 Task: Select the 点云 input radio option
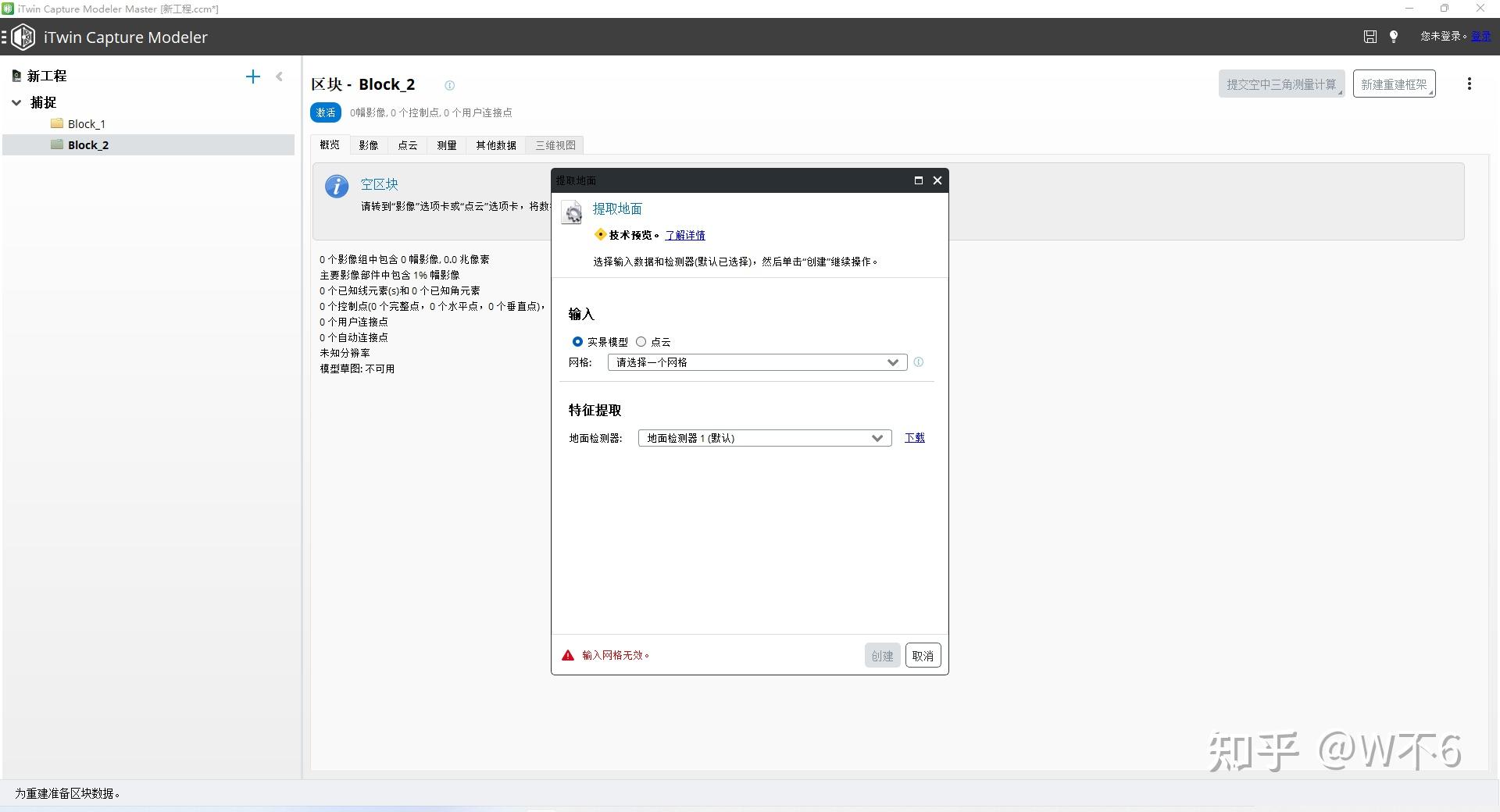(x=641, y=341)
